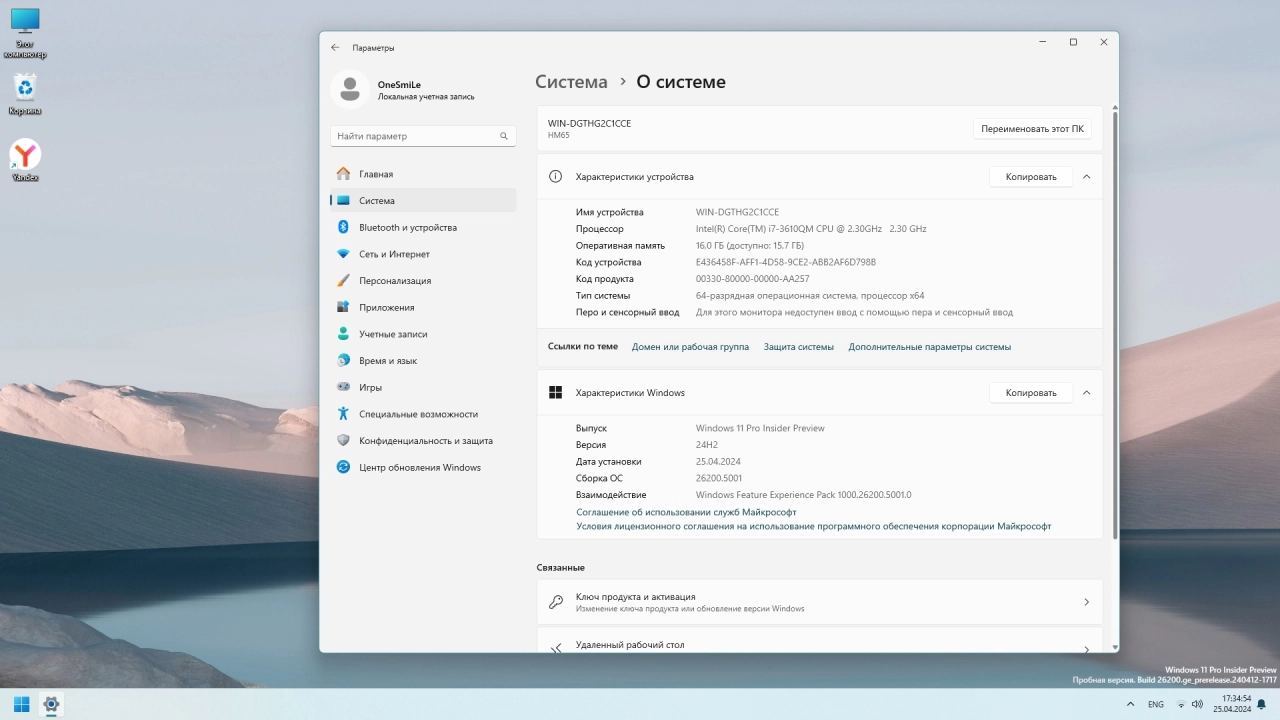
Task: Click the search magnifier icon
Action: coord(504,136)
